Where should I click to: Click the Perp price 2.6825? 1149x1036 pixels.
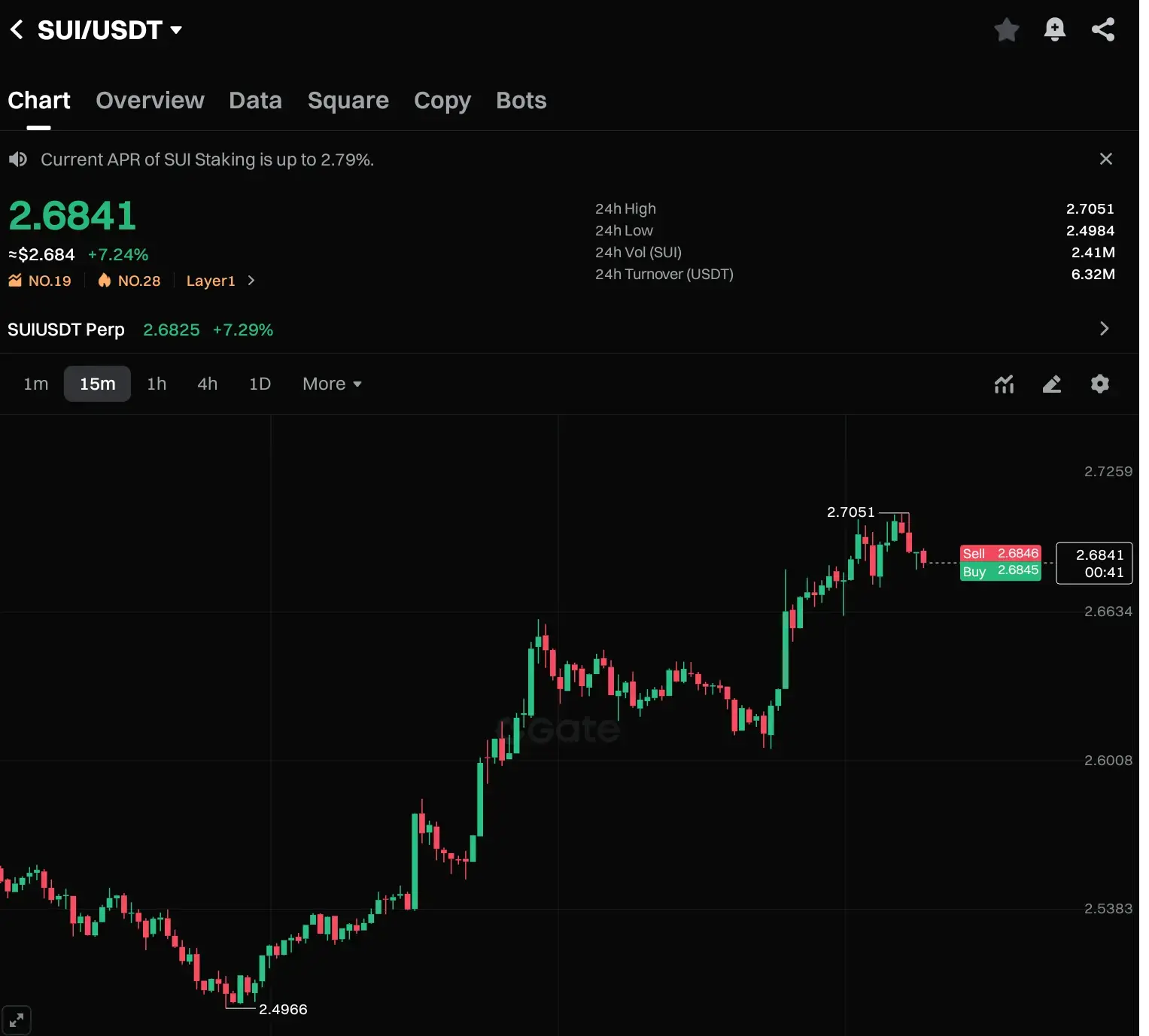(x=172, y=330)
